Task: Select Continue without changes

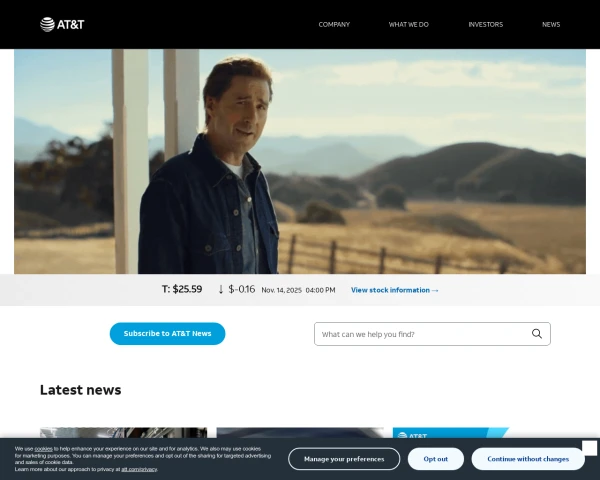Action: [x=528, y=459]
